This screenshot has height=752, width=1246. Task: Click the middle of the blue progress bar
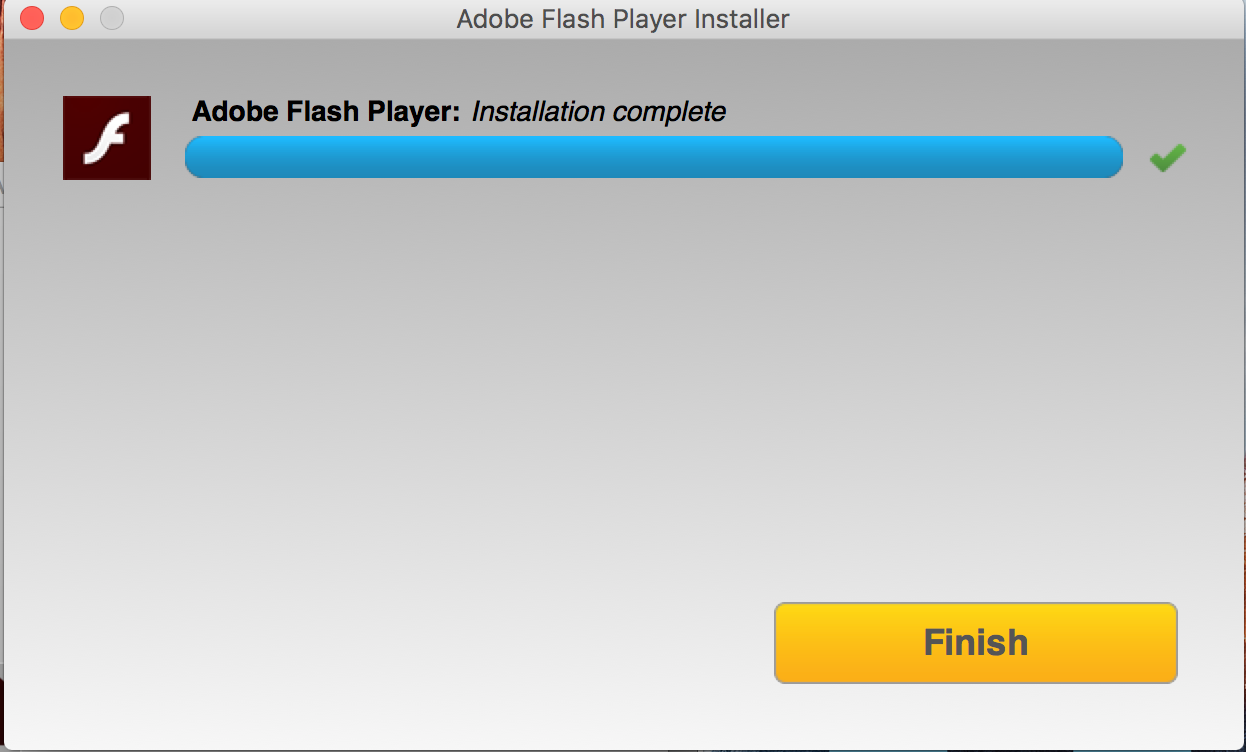click(x=654, y=157)
